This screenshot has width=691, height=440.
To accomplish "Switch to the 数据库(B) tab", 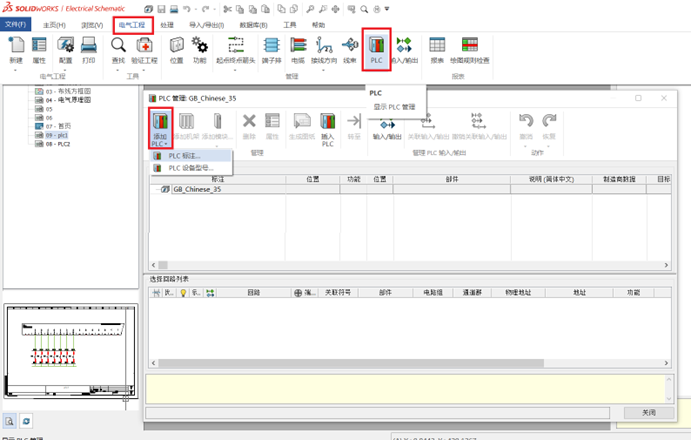I will (x=253, y=25).
